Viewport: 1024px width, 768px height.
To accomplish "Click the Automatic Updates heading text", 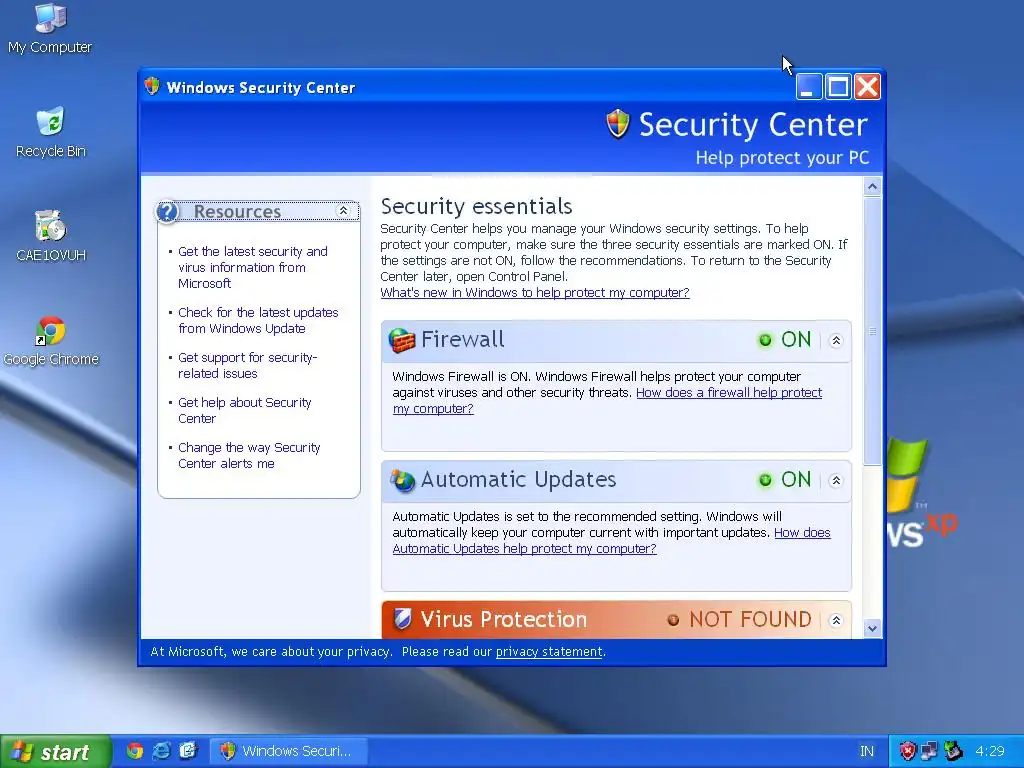I will tap(519, 479).
